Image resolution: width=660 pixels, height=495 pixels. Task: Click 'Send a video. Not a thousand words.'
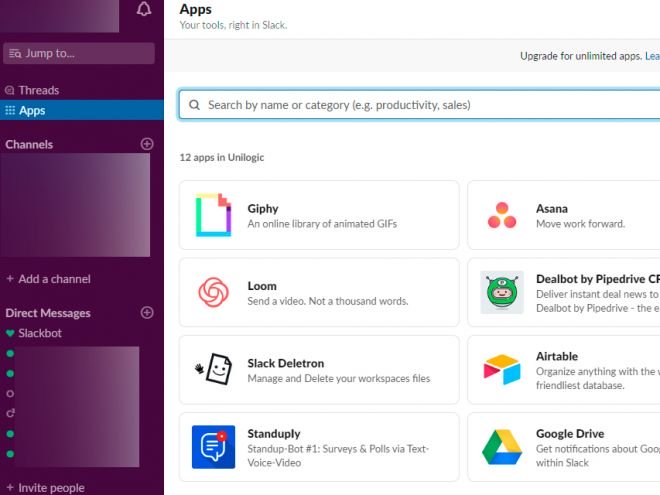[328, 301]
